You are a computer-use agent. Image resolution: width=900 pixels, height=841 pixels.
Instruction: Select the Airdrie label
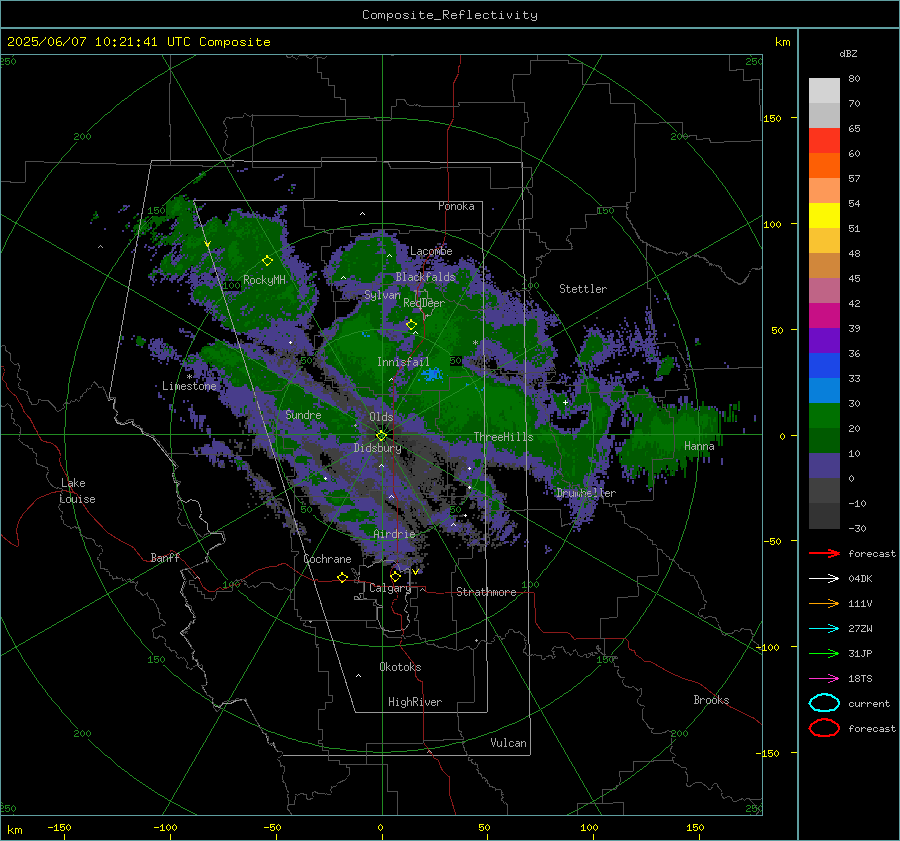pyautogui.click(x=394, y=534)
